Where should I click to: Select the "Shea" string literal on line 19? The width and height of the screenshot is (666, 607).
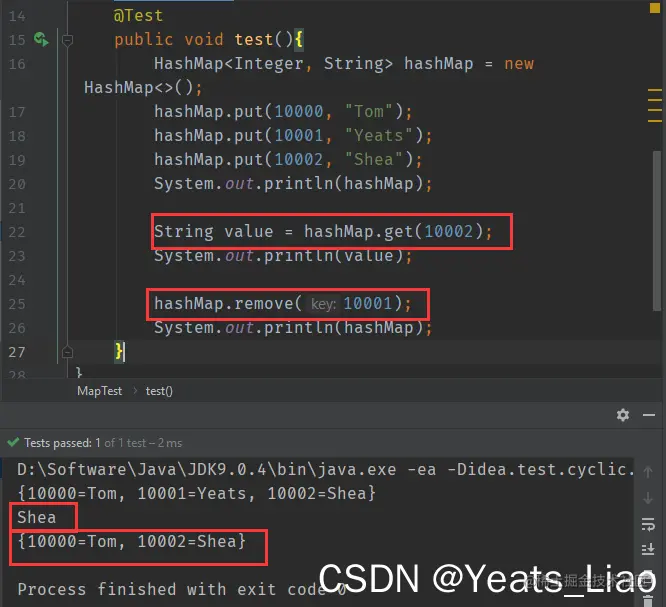(373, 160)
